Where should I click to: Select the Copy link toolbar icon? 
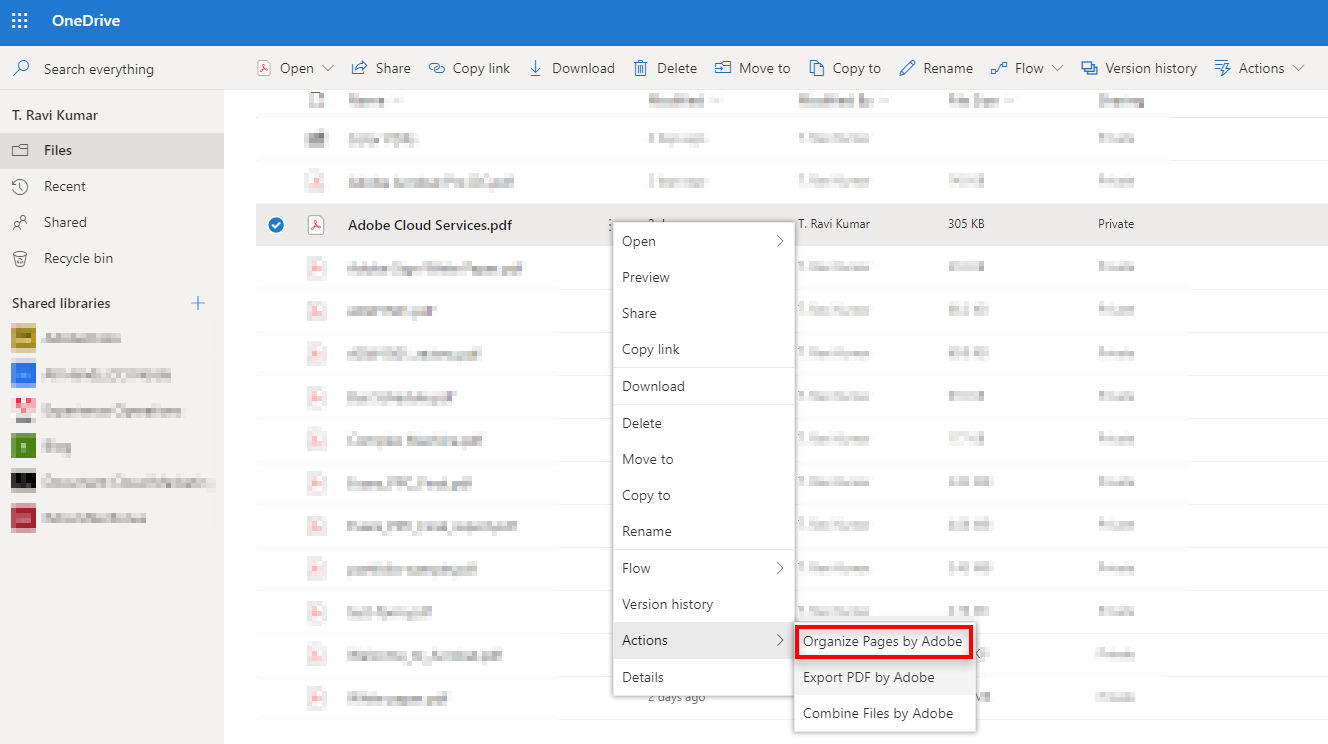[x=437, y=67]
